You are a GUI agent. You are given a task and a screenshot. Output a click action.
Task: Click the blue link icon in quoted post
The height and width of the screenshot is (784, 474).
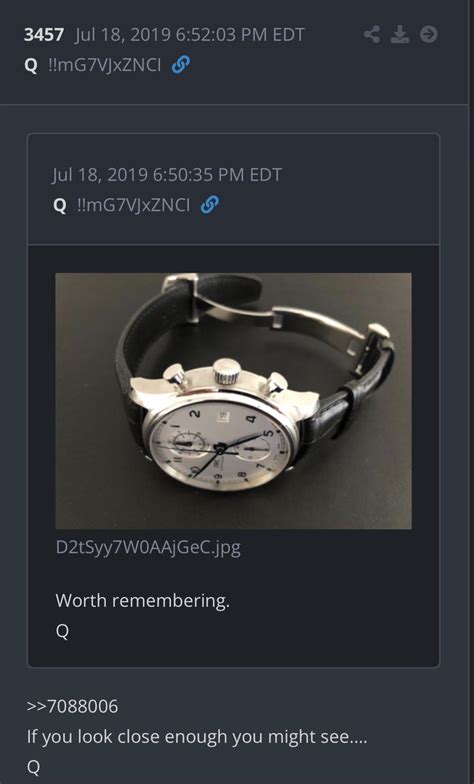coord(210,205)
